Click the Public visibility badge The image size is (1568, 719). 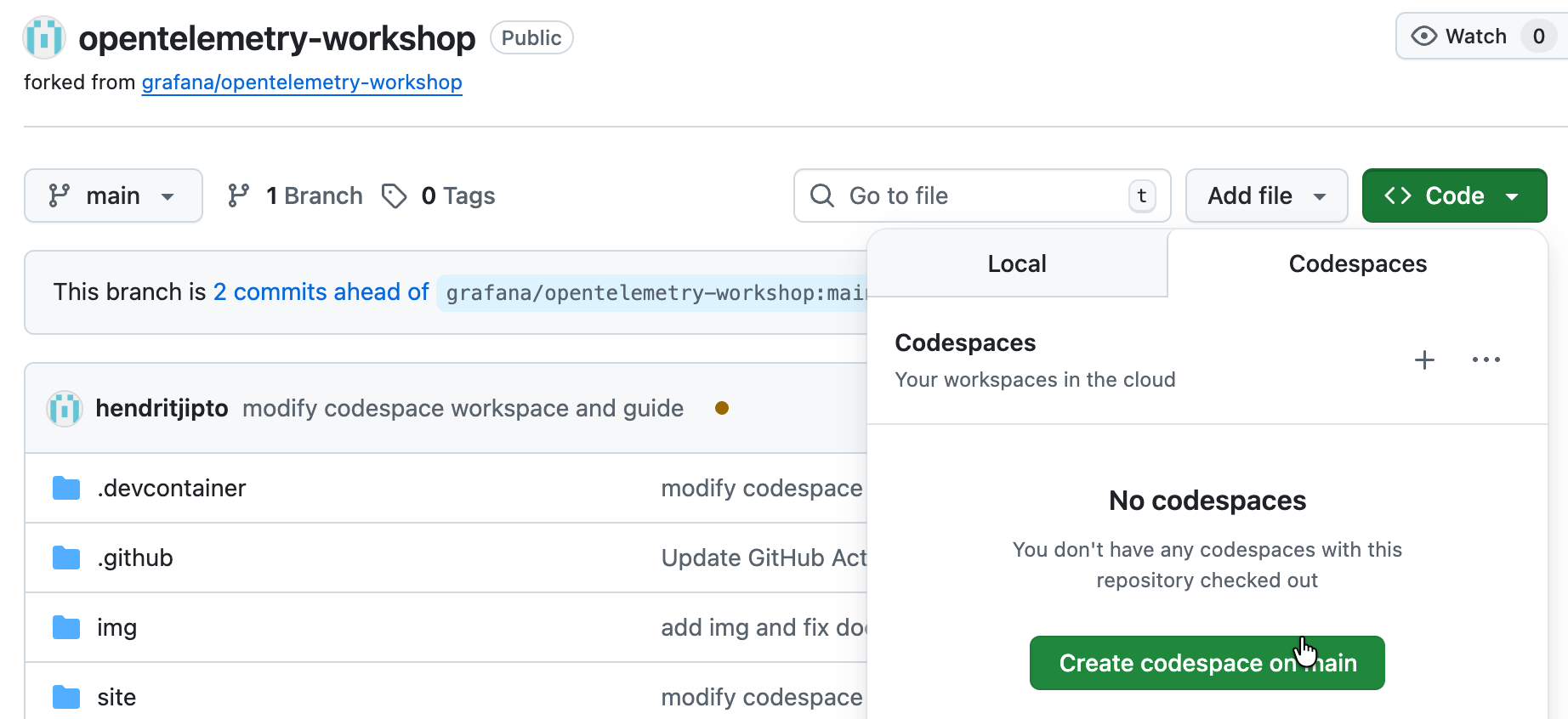[x=531, y=37]
